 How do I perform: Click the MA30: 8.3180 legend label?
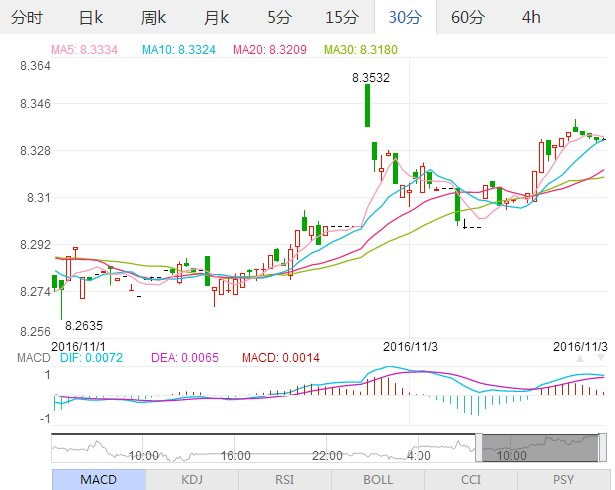(x=361, y=50)
